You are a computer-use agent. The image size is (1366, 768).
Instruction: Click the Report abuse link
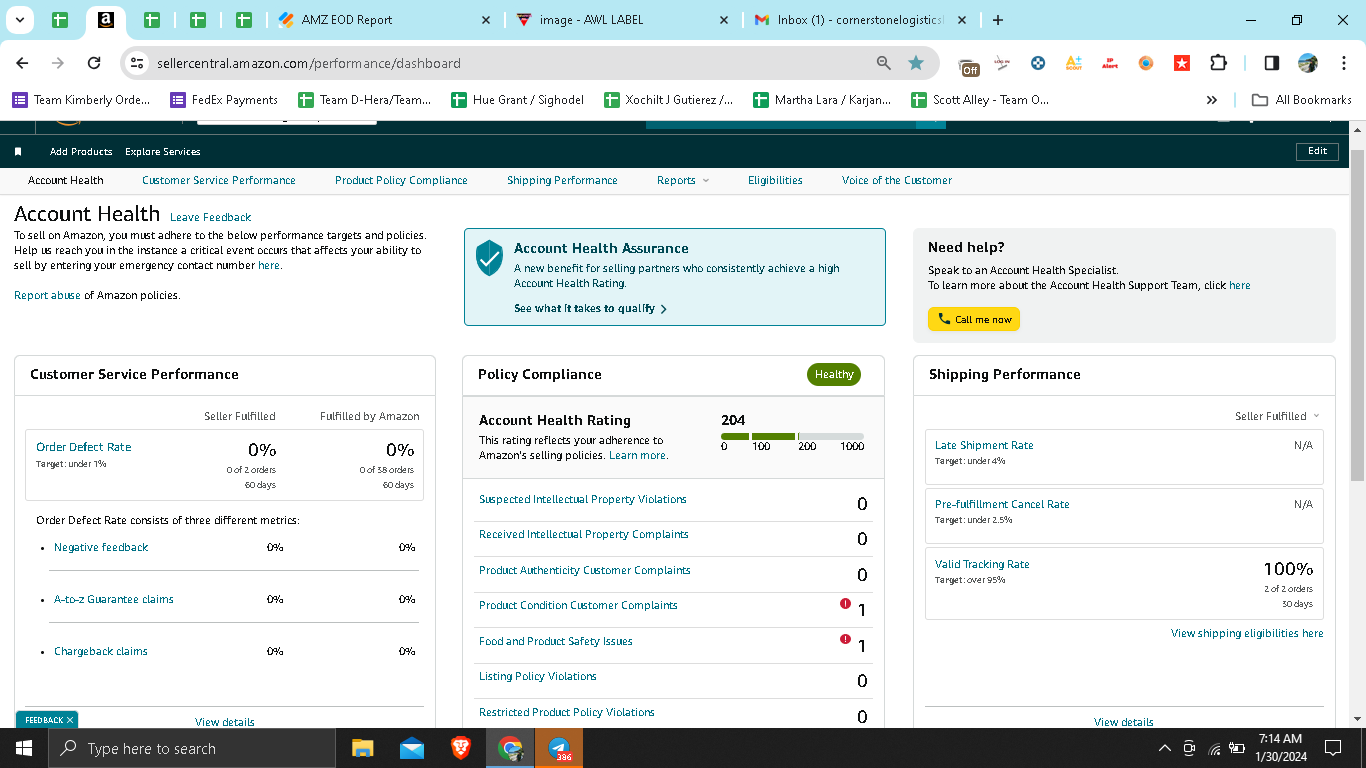tap(47, 295)
